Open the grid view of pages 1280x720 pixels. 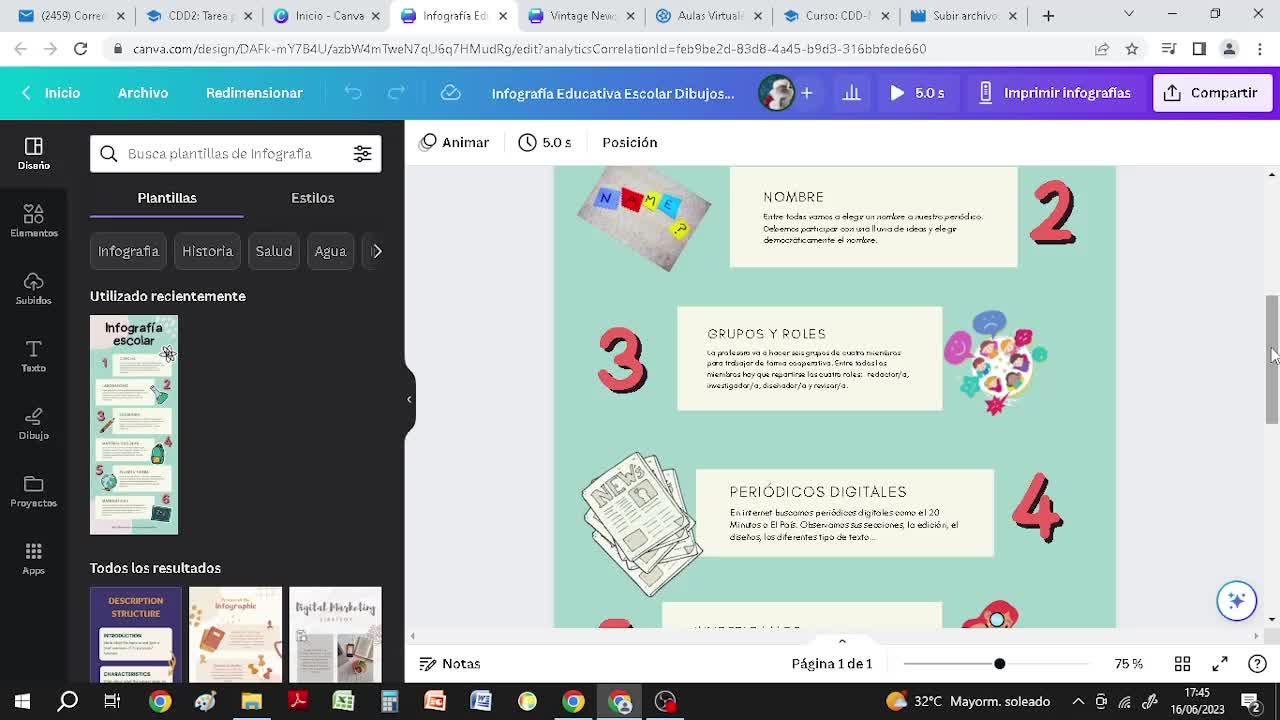pos(1182,664)
